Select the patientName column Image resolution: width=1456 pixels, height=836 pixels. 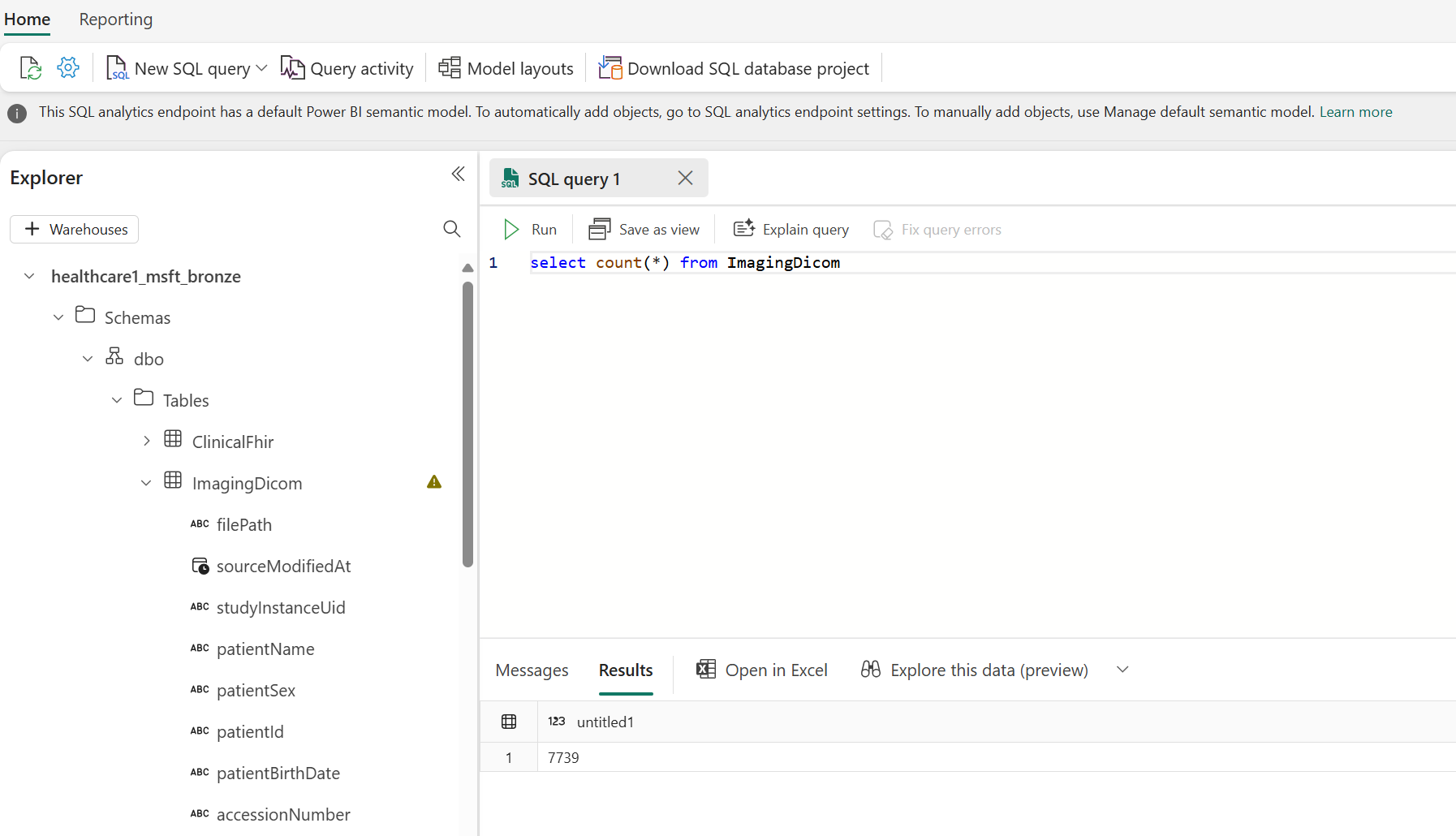[265, 649]
